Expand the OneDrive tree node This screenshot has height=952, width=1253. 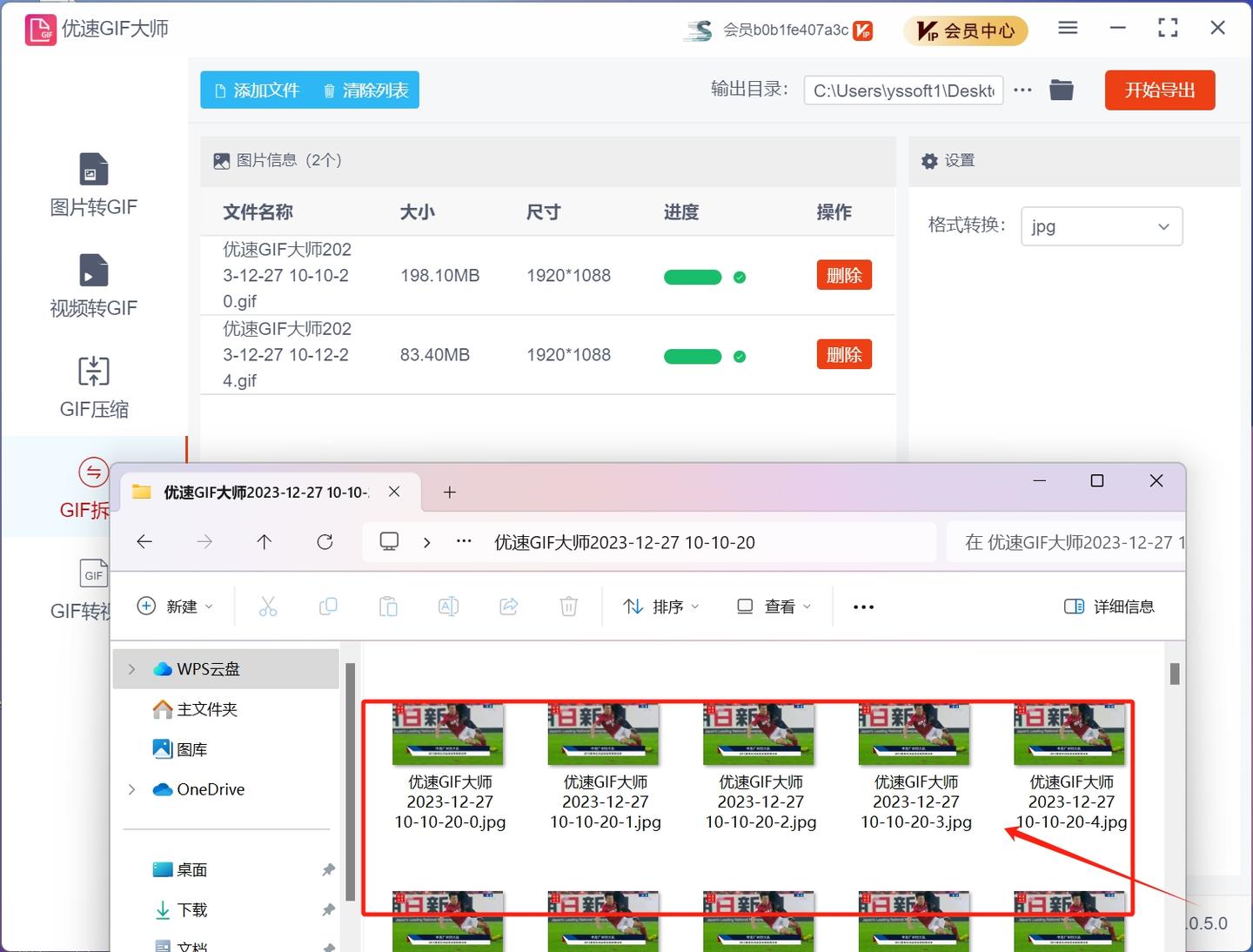pyautogui.click(x=131, y=789)
